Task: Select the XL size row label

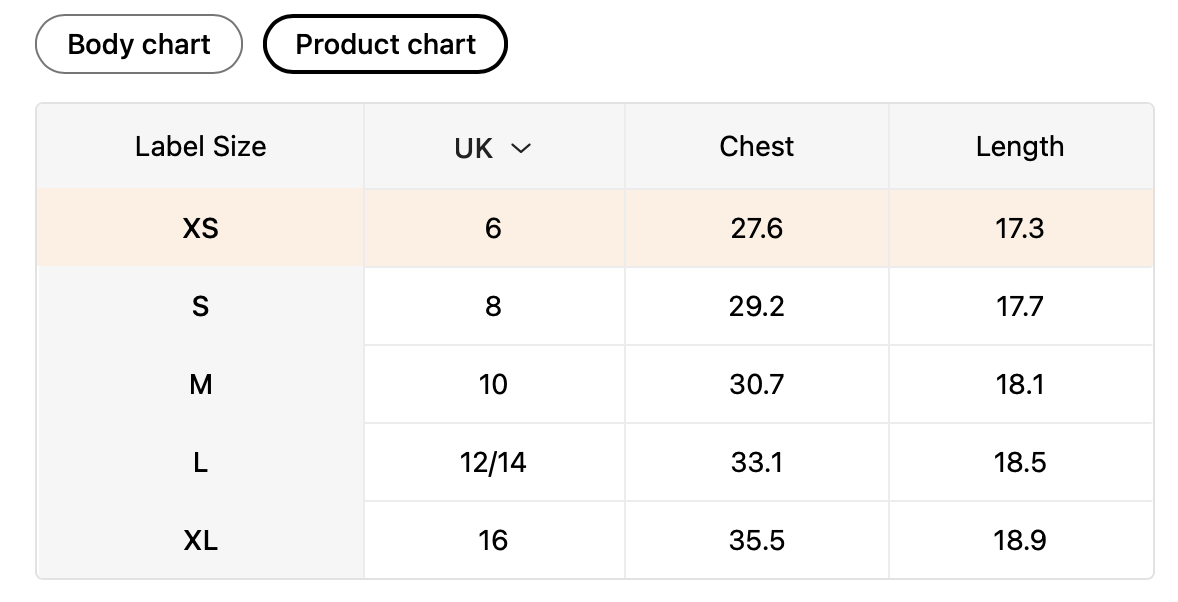Action: [x=200, y=541]
